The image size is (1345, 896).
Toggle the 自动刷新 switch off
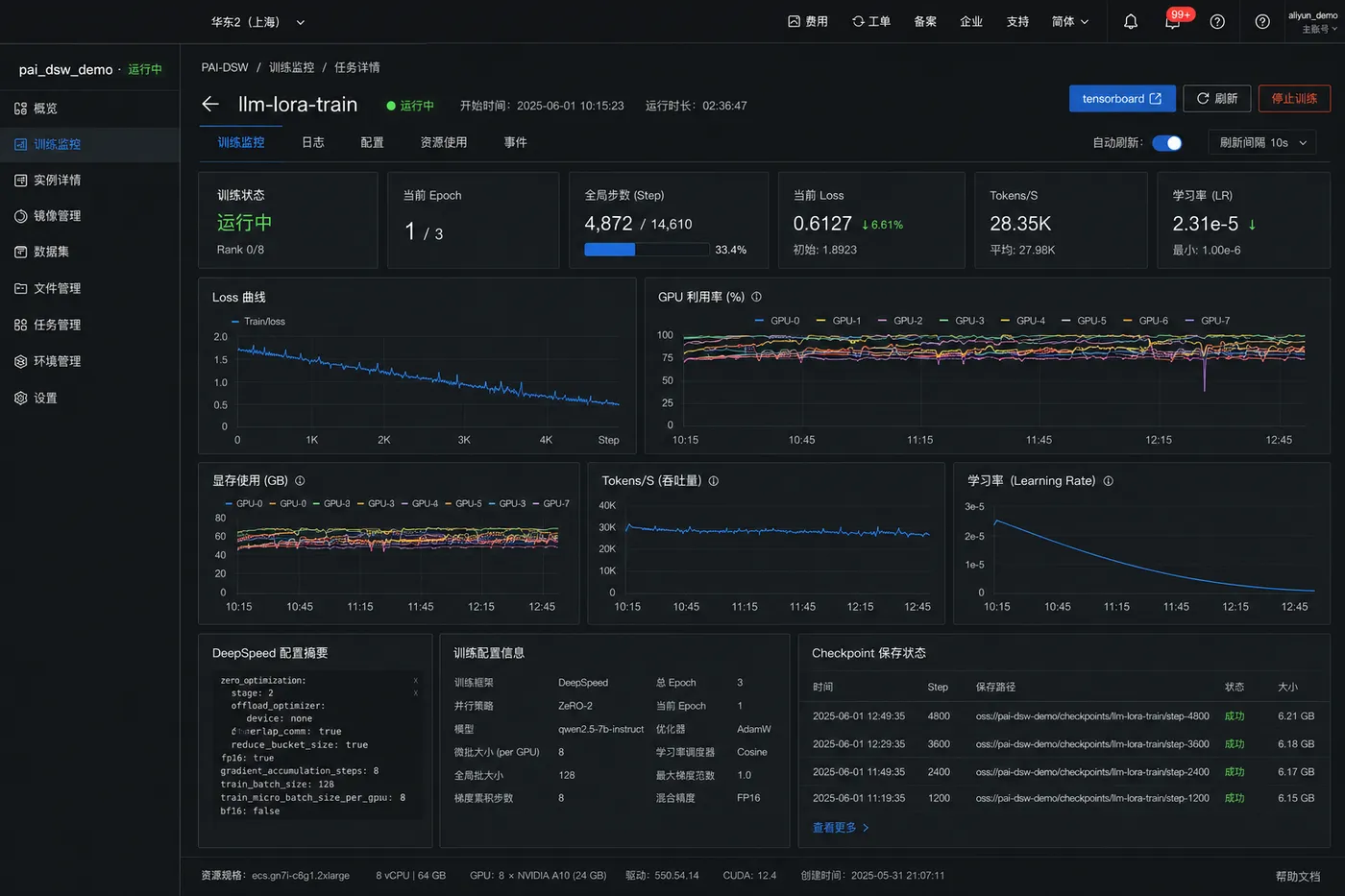click(x=1167, y=143)
